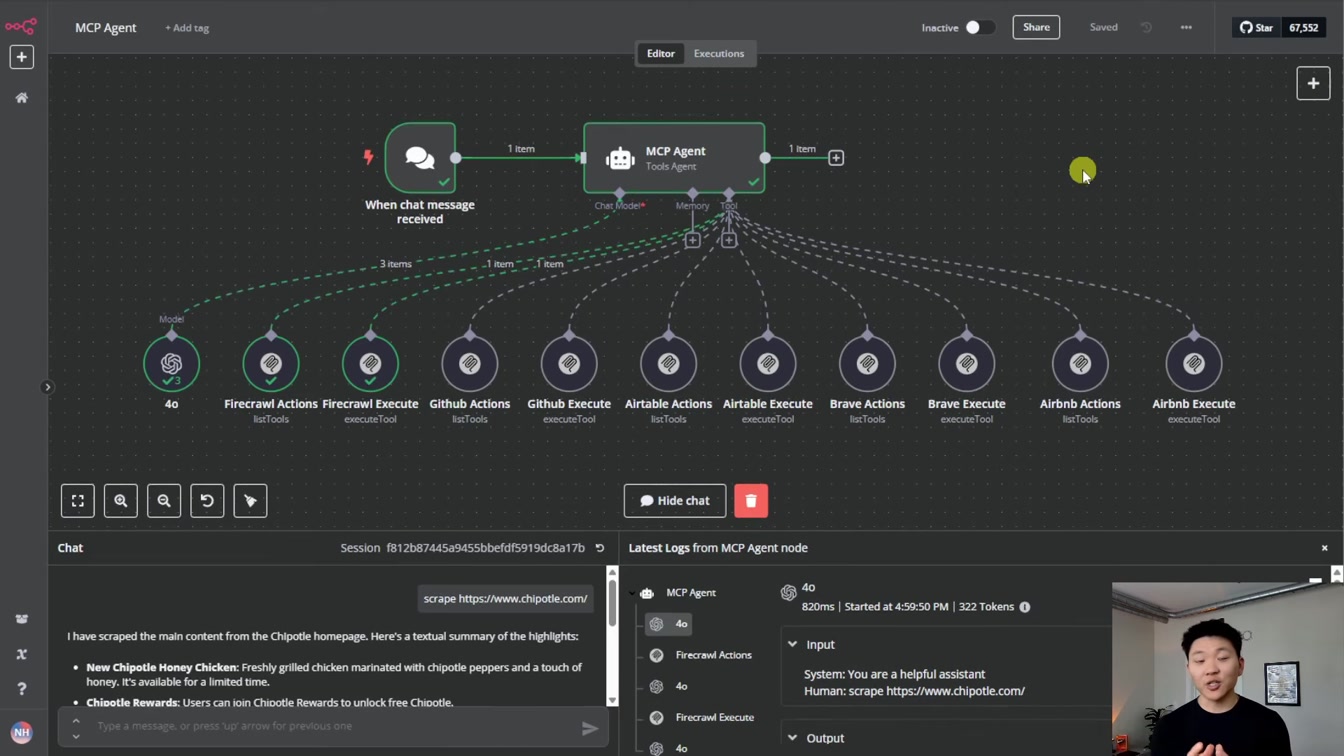1344x756 pixels.
Task: Click the scrape chipotle.com chat message
Action: click(x=505, y=599)
